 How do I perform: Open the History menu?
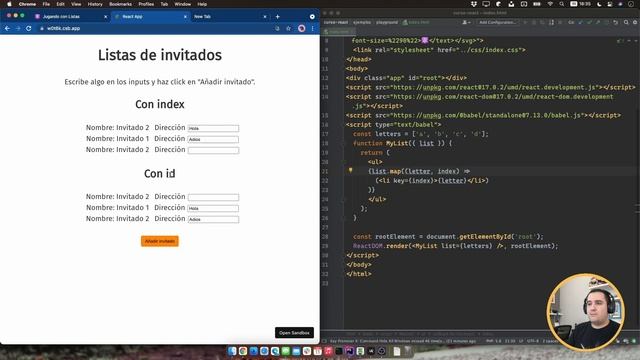(95, 4)
